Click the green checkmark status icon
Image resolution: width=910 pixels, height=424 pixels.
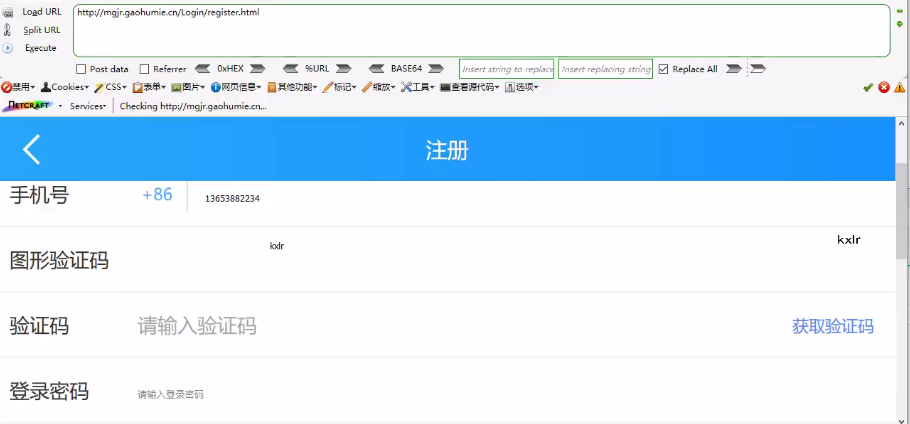(x=868, y=87)
